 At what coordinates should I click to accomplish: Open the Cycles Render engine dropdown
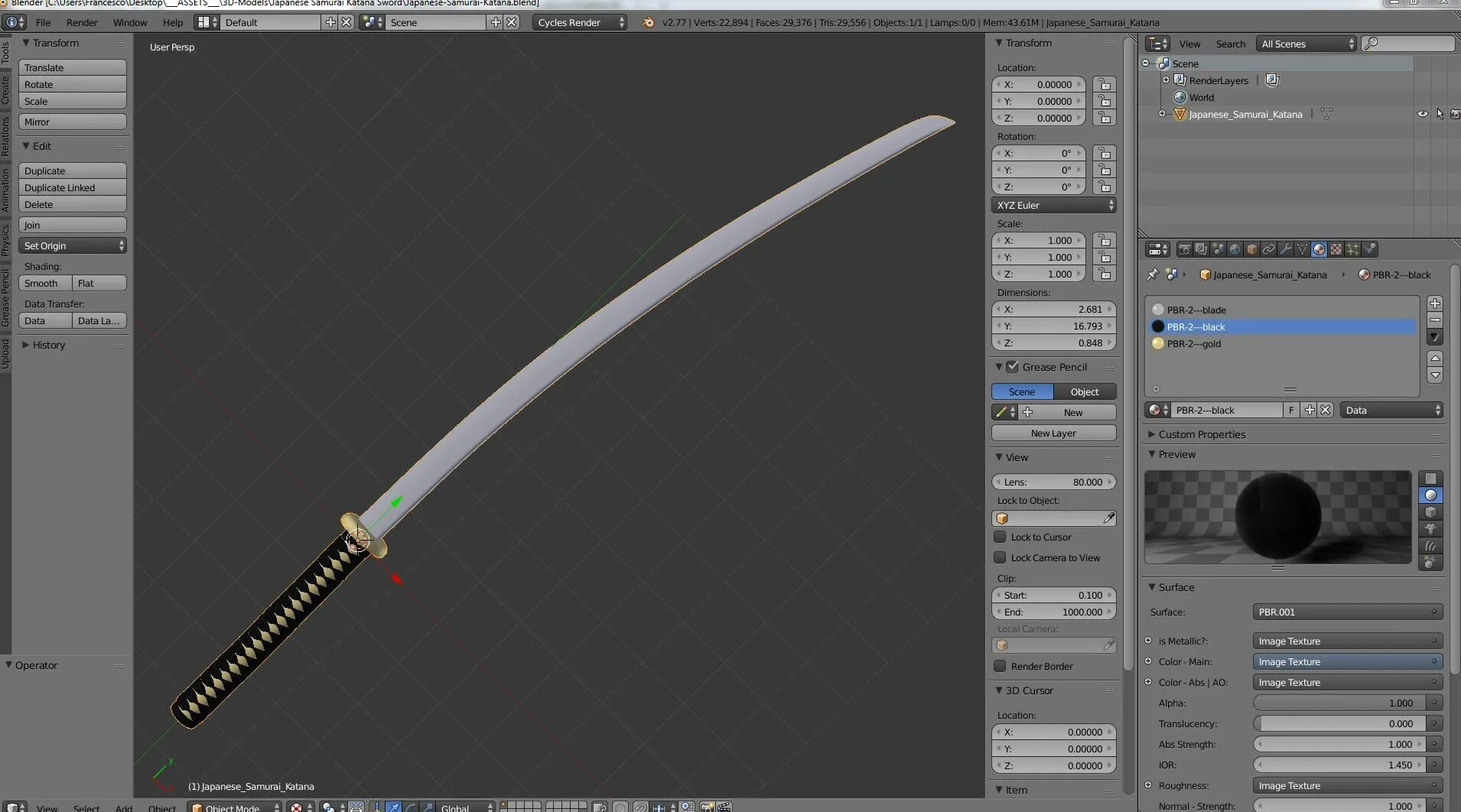coord(581,22)
